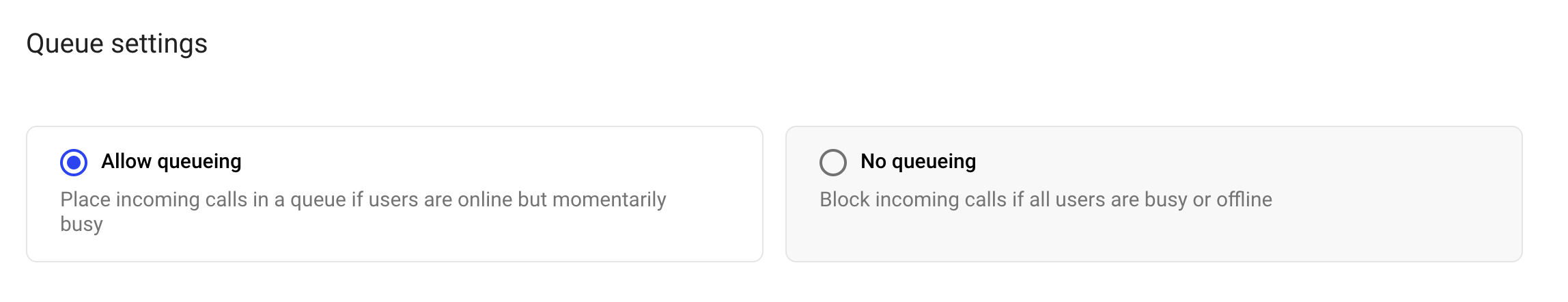Image resolution: width=1568 pixels, height=302 pixels.
Task: Click the word "Allow" in the left card
Action: [x=126, y=161]
